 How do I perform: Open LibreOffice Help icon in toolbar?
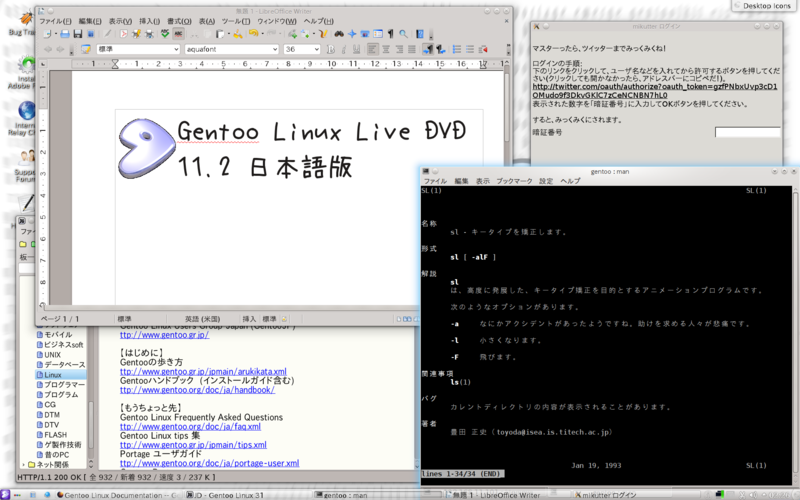coord(420,34)
